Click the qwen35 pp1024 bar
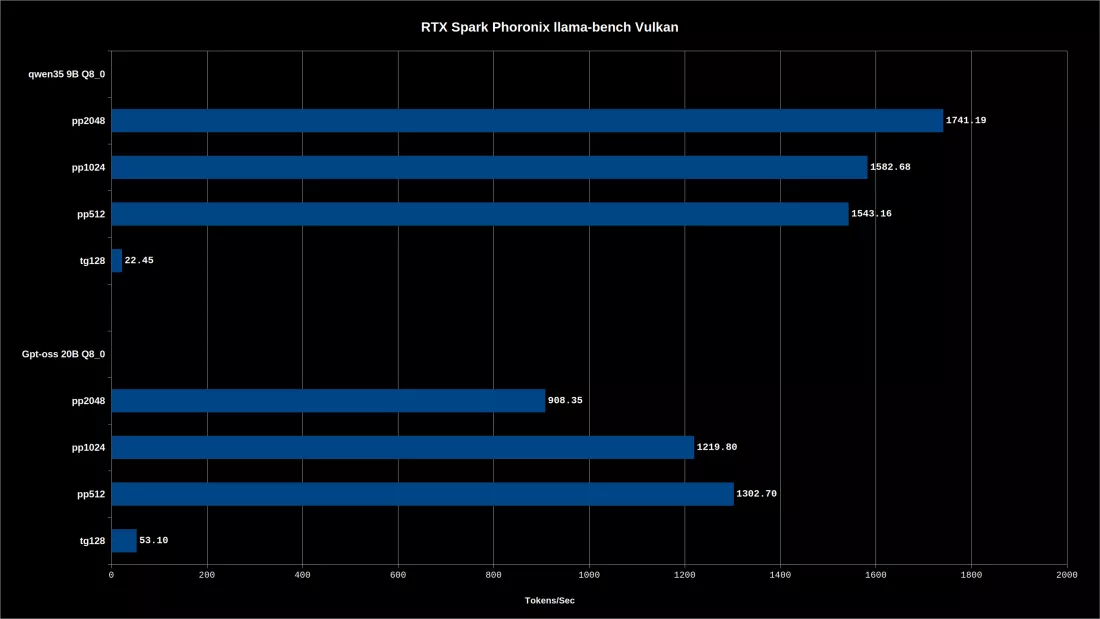Viewport: 1100px width, 619px height. (x=489, y=167)
